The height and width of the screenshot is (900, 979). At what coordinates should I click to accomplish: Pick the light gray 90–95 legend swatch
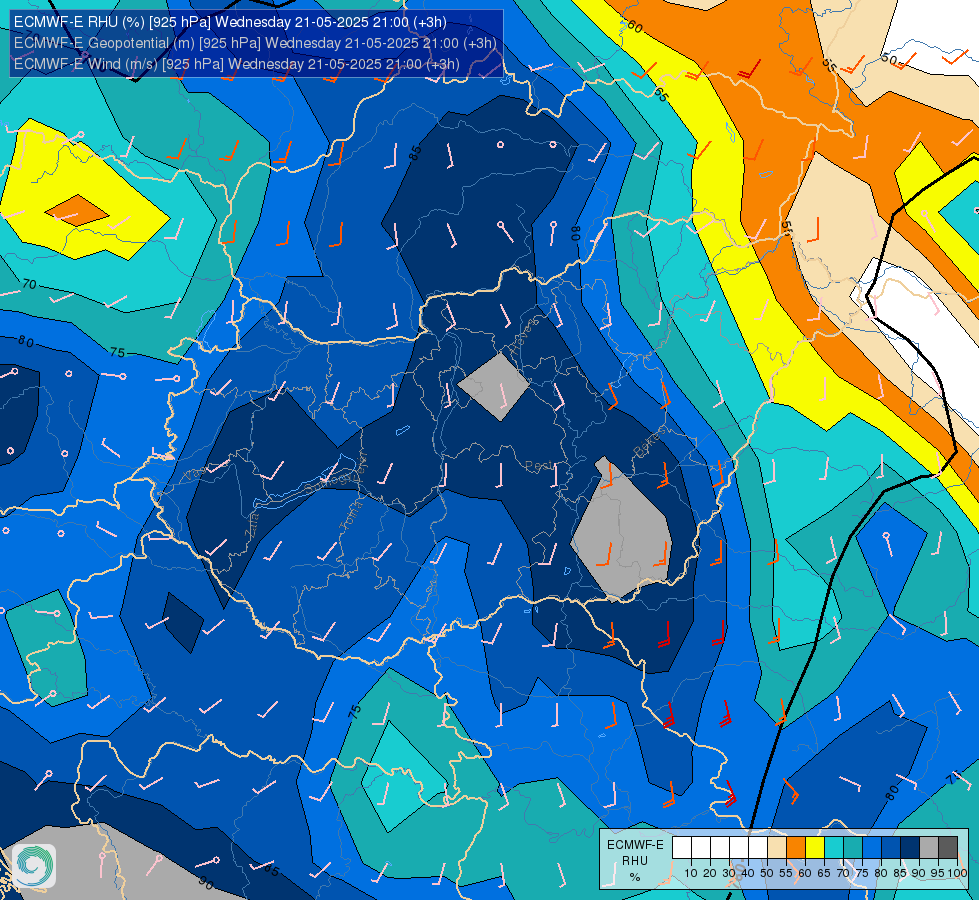point(929,848)
